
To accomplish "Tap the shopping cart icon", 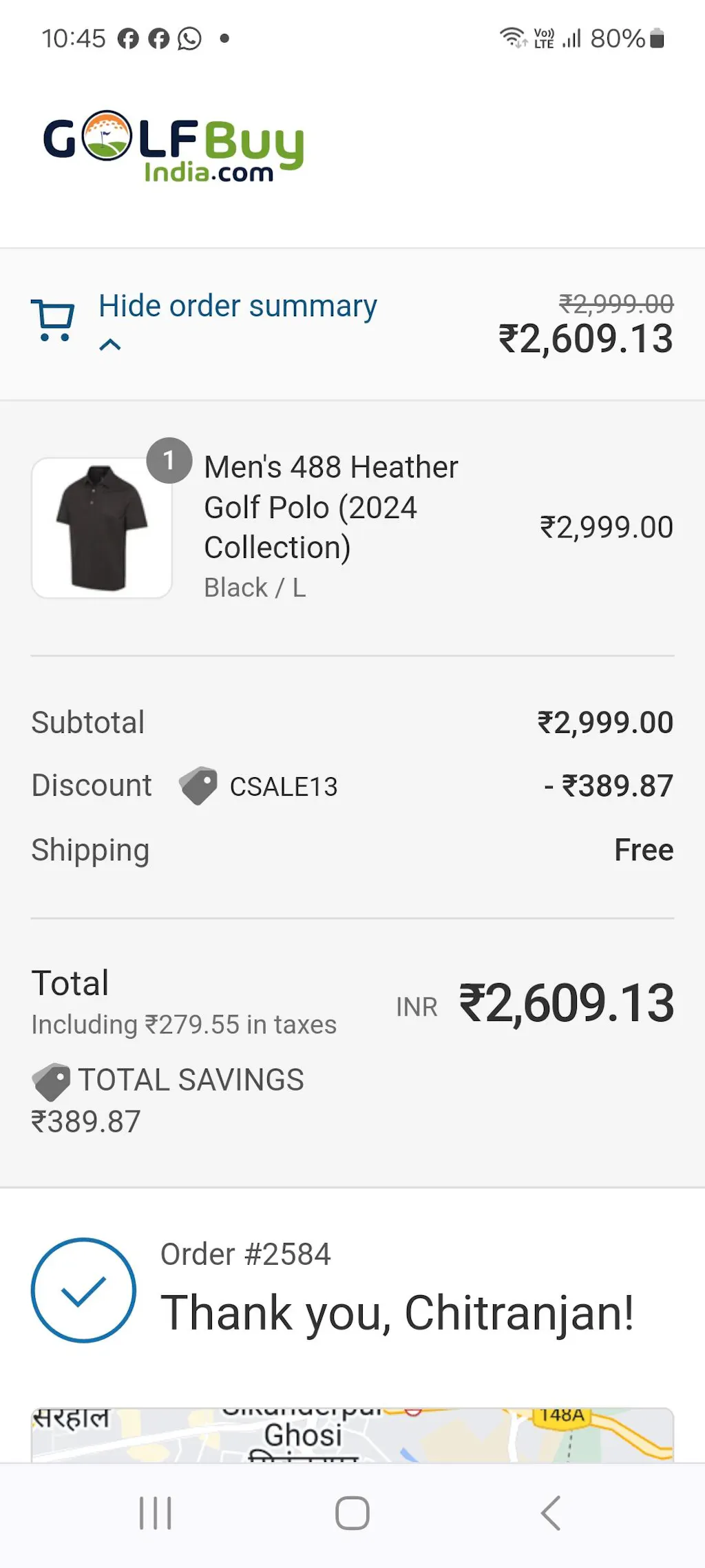I will pos(52,320).
